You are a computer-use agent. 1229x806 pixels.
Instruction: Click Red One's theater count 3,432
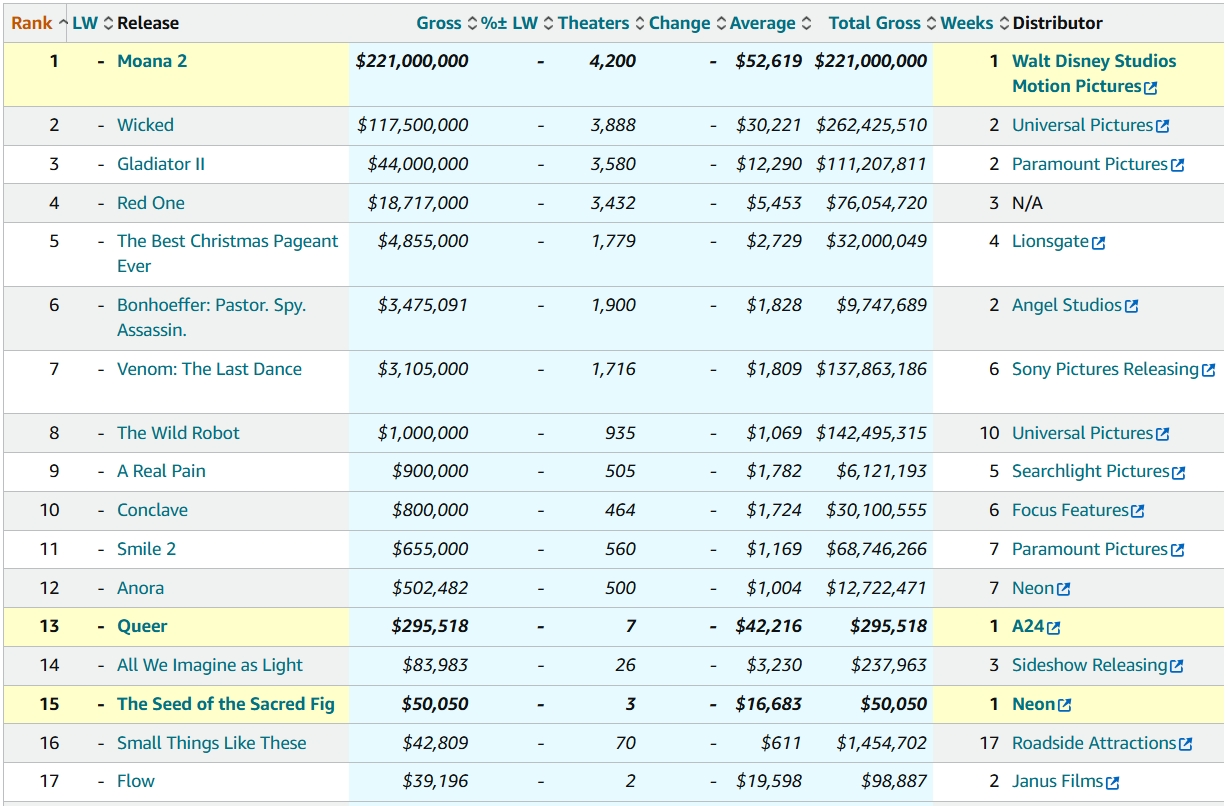pos(613,203)
